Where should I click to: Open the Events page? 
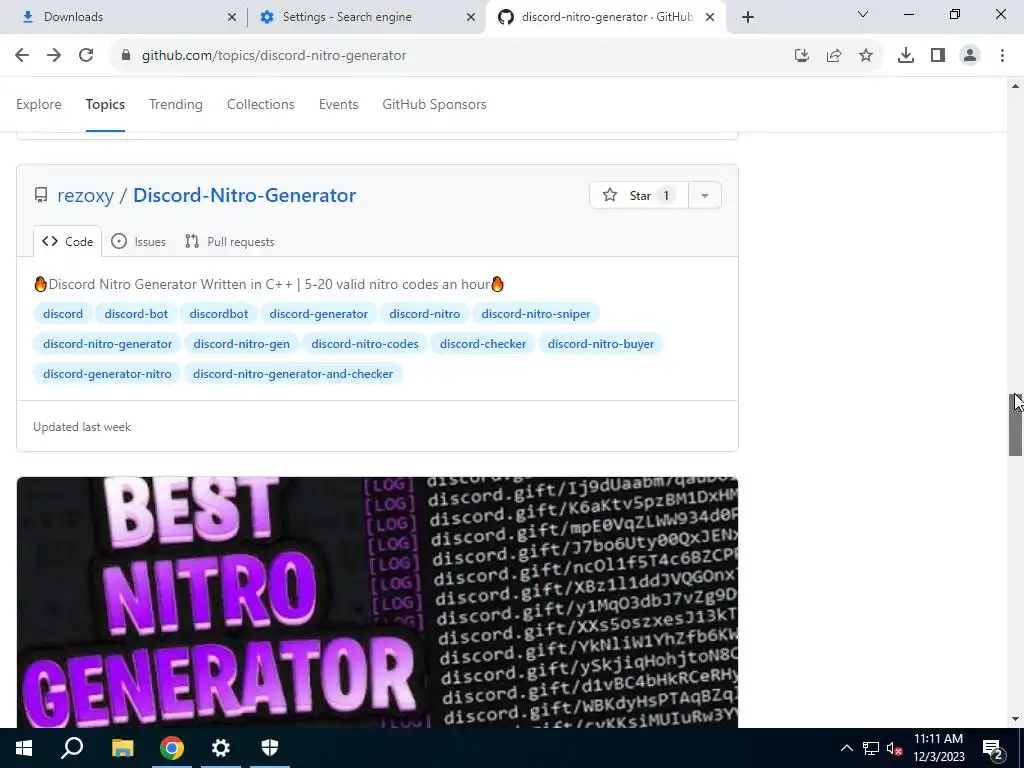point(338,104)
